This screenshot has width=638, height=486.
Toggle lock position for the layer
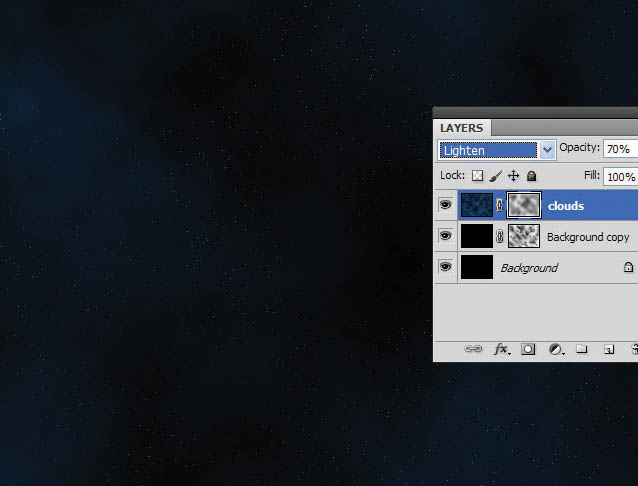coord(514,176)
